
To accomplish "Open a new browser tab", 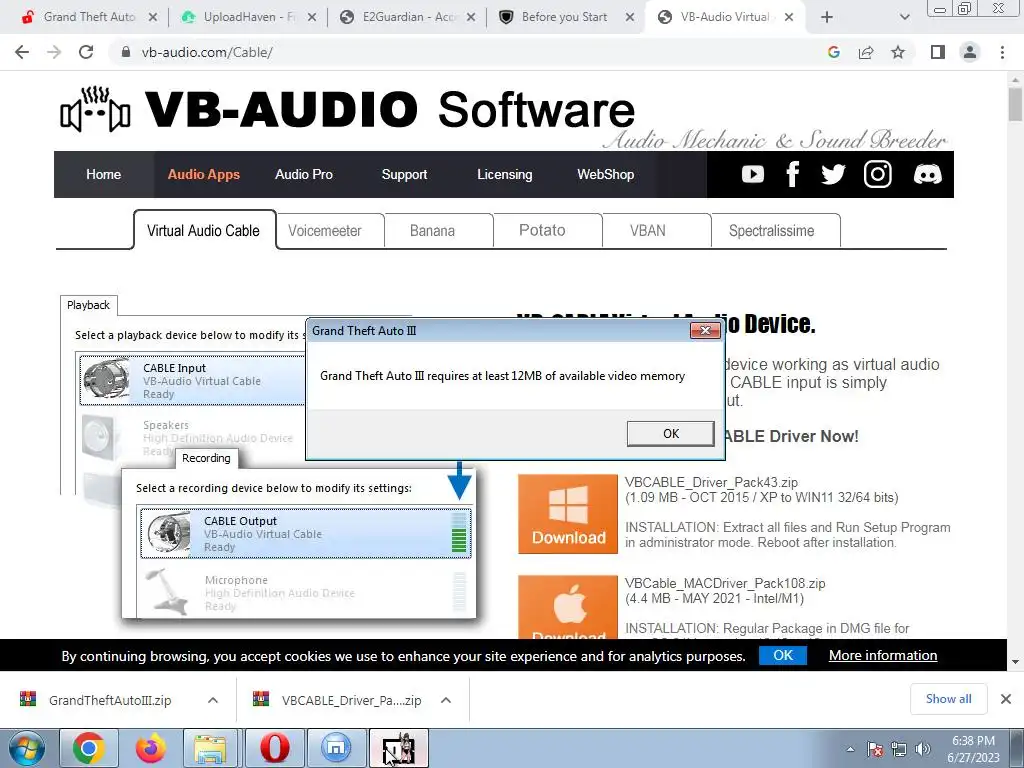I will 827,17.
